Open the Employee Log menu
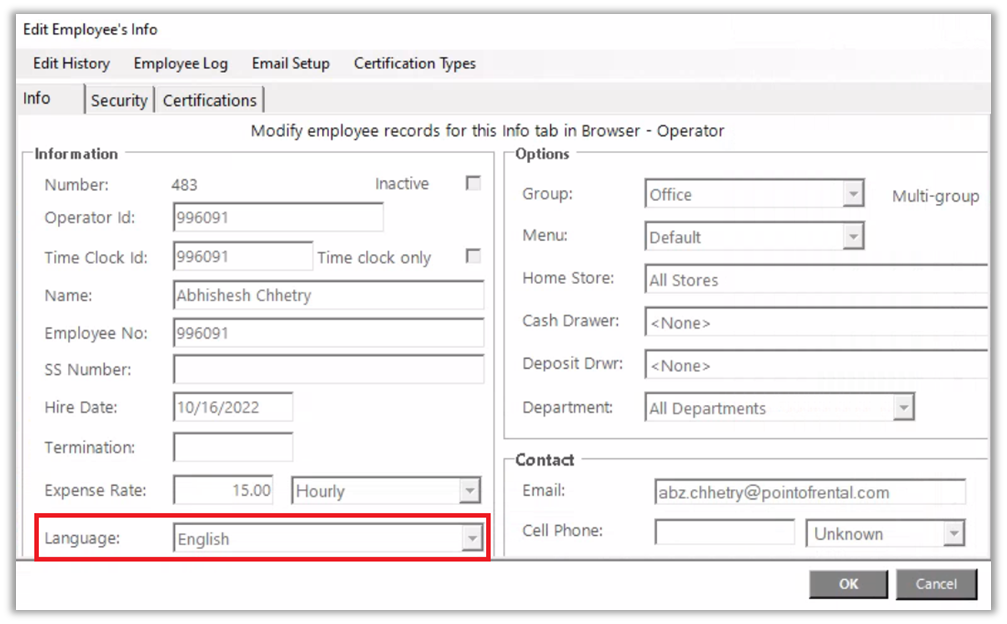Image resolution: width=1007 pixels, height=624 pixels. click(x=180, y=63)
